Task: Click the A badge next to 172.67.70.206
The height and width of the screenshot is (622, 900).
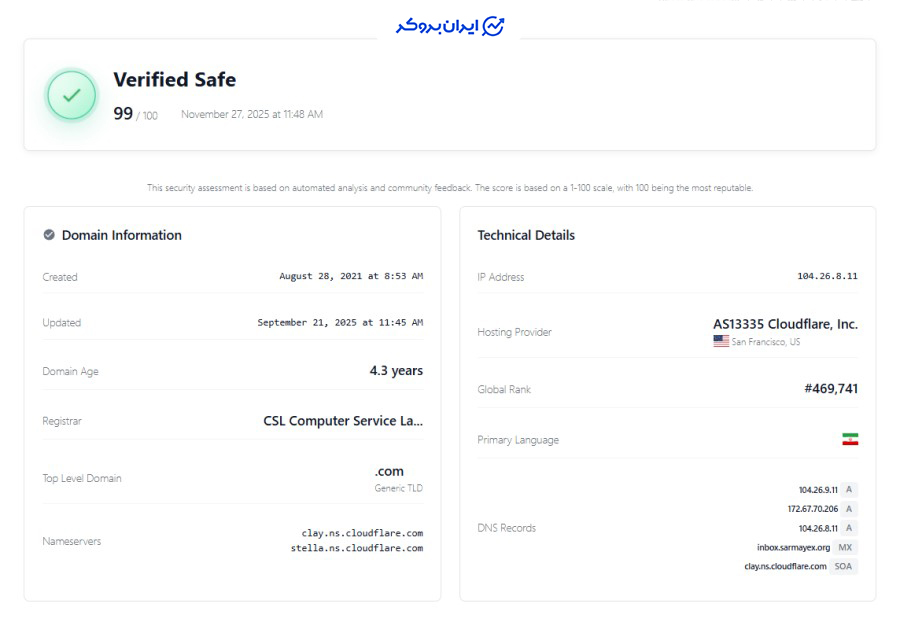Action: (x=849, y=508)
